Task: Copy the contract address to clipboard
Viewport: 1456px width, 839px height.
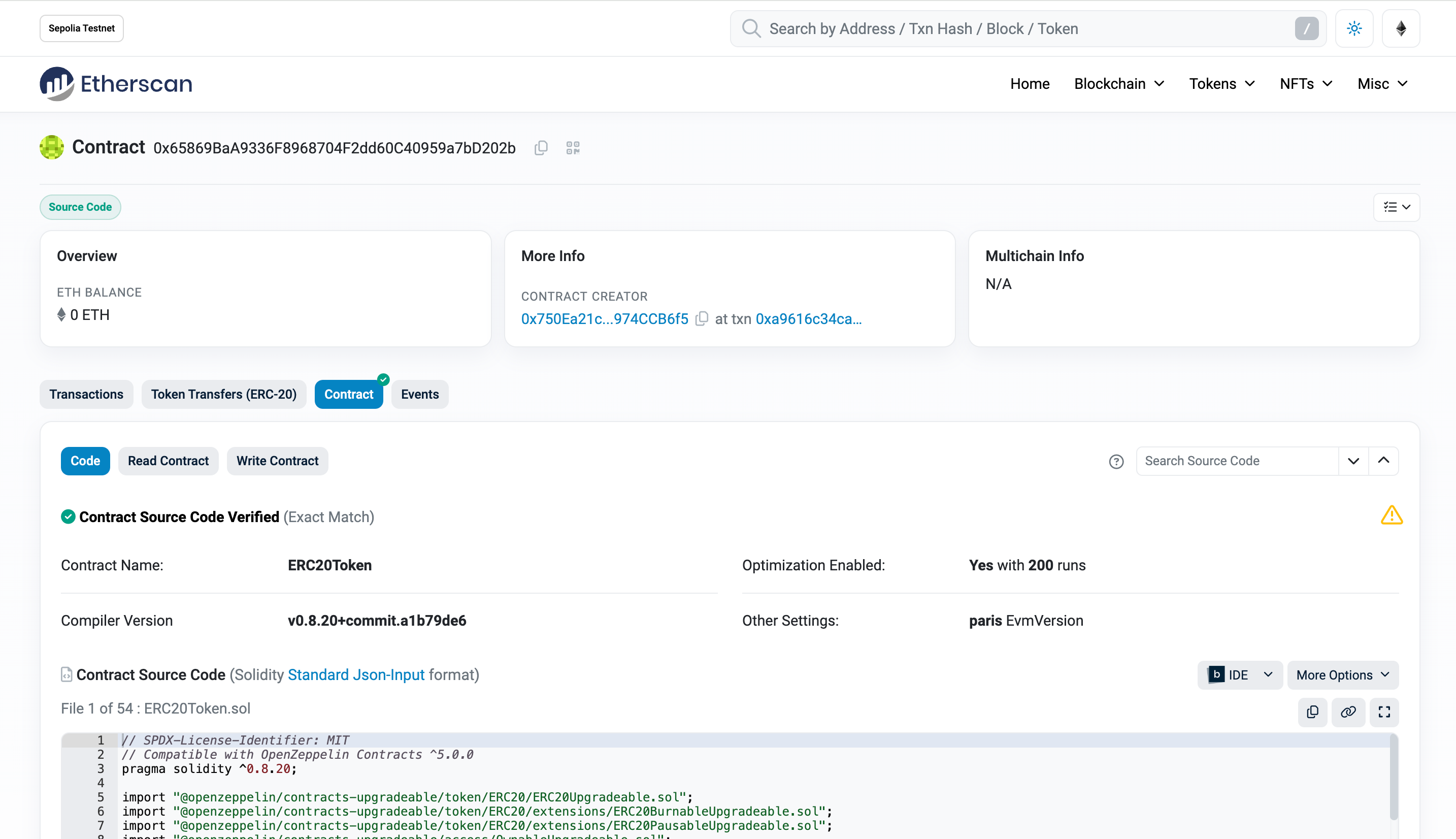Action: coord(541,148)
